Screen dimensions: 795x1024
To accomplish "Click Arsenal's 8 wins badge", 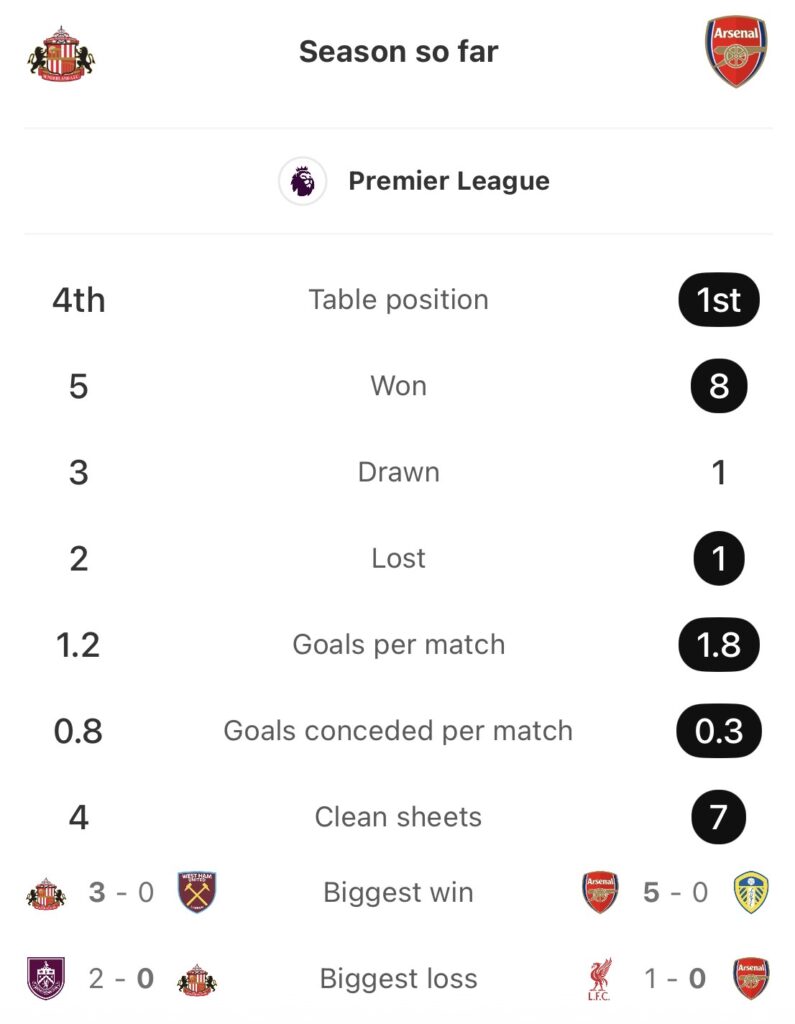I will pos(718,386).
